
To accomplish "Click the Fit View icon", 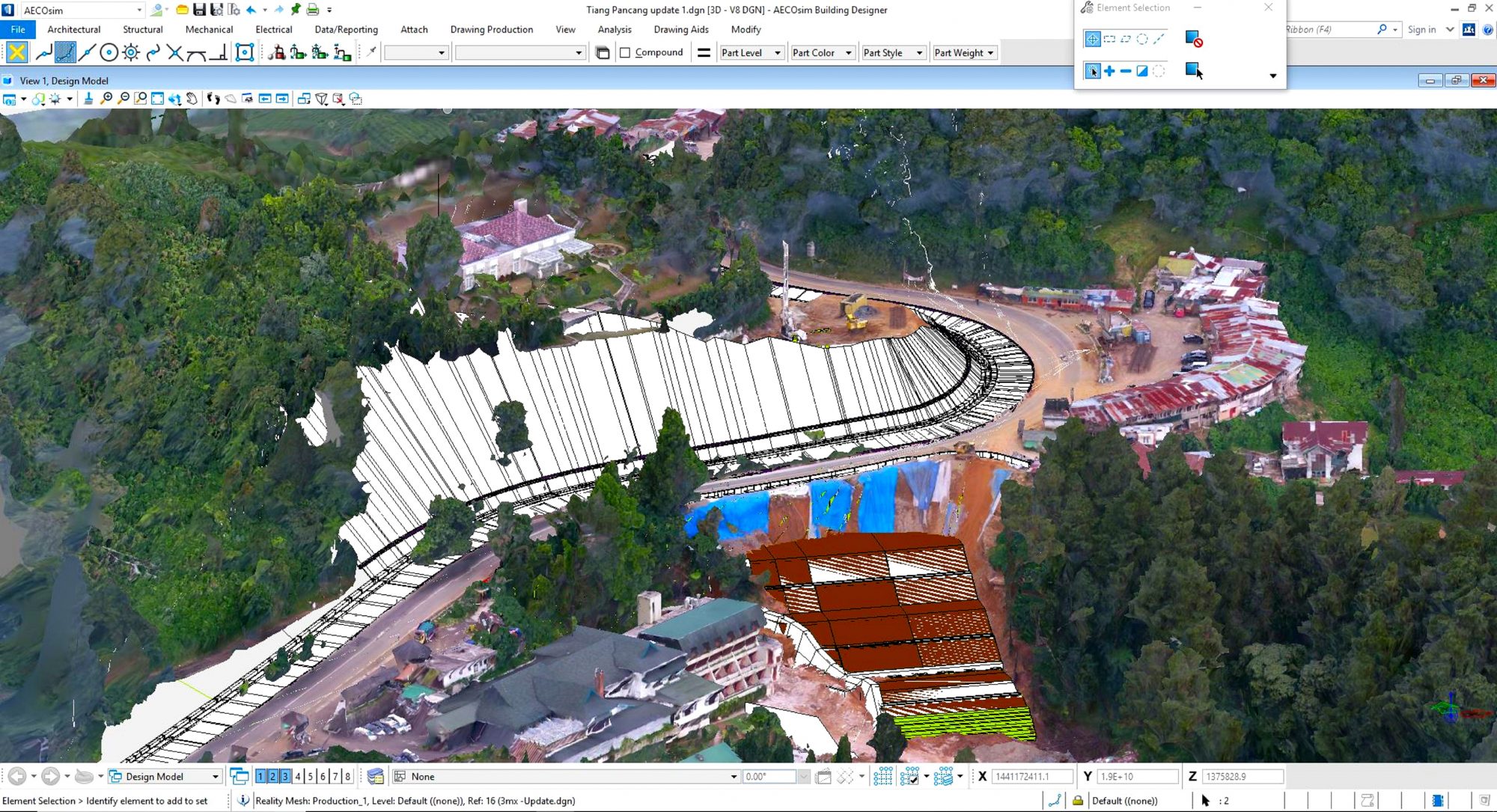I will point(157,99).
